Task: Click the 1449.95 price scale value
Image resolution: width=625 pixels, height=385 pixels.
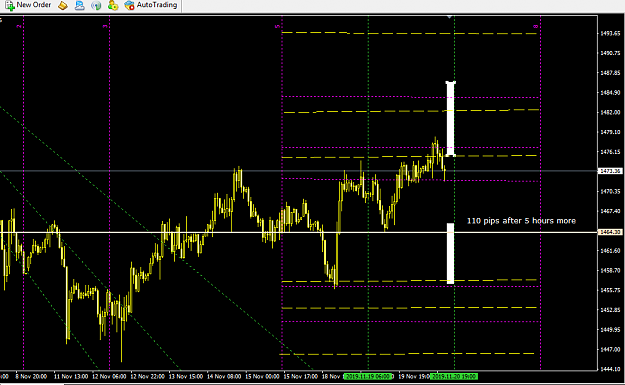Action: click(611, 330)
